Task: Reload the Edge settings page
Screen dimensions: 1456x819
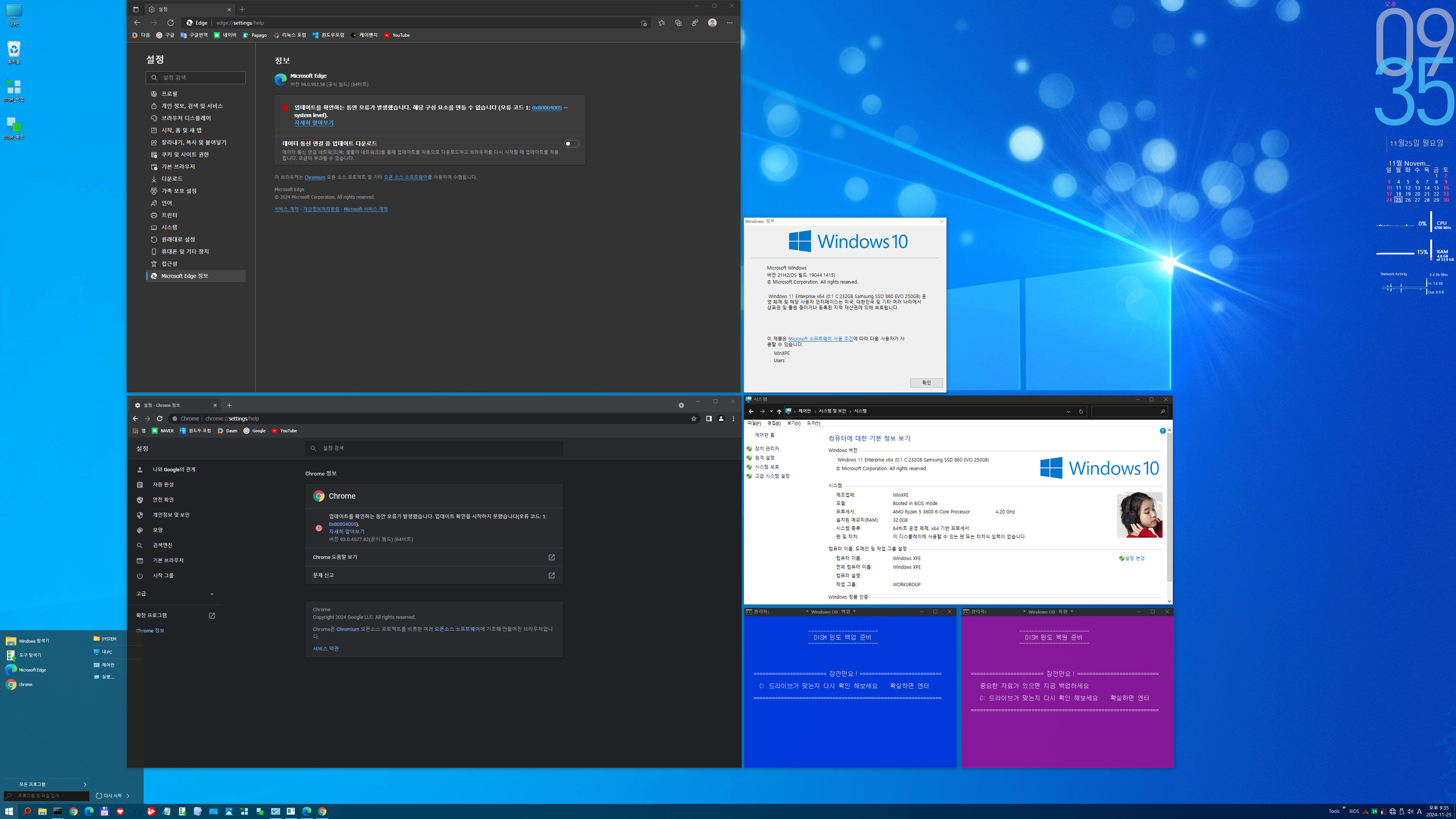Action: tap(170, 23)
